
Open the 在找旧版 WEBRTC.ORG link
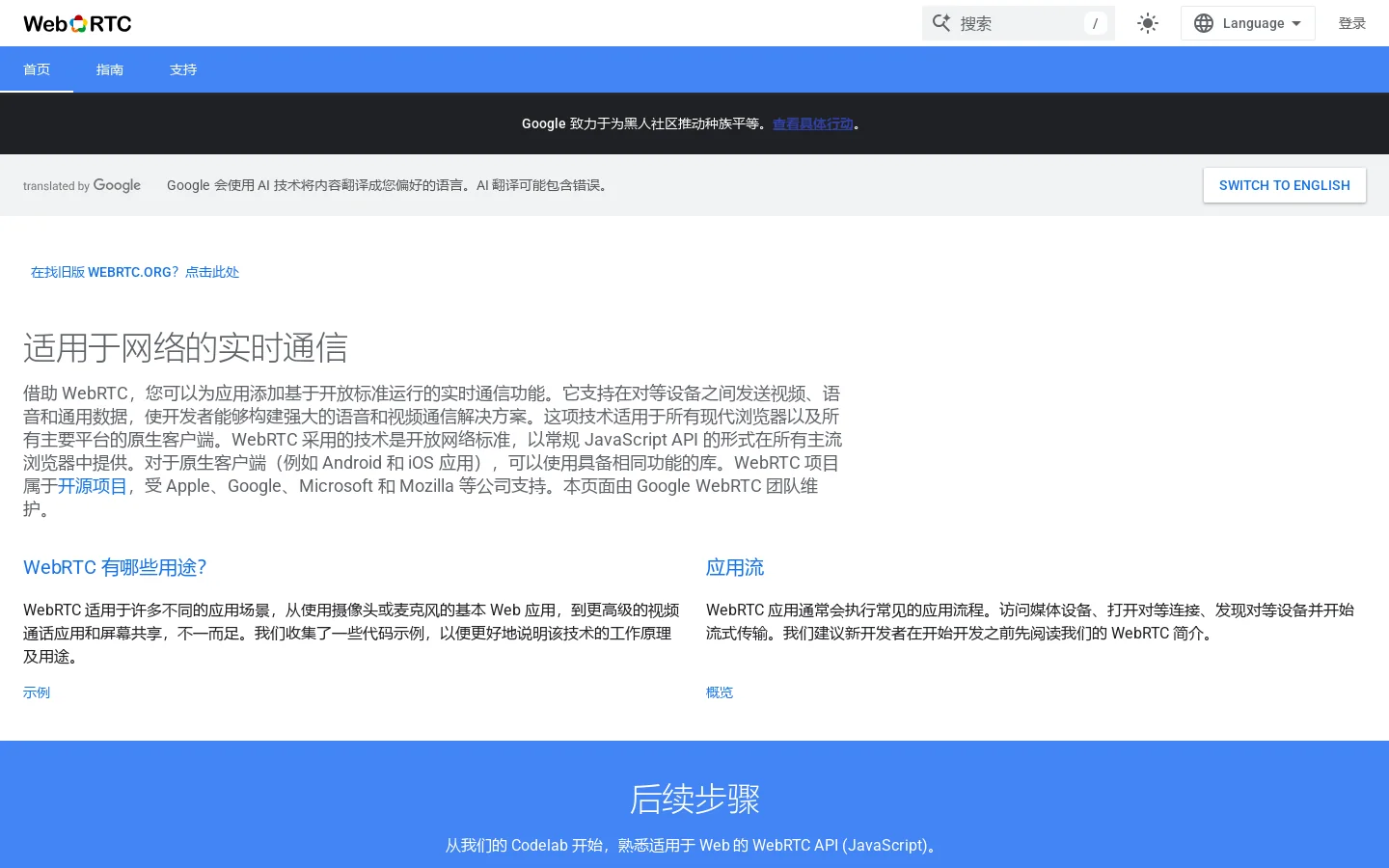(135, 272)
